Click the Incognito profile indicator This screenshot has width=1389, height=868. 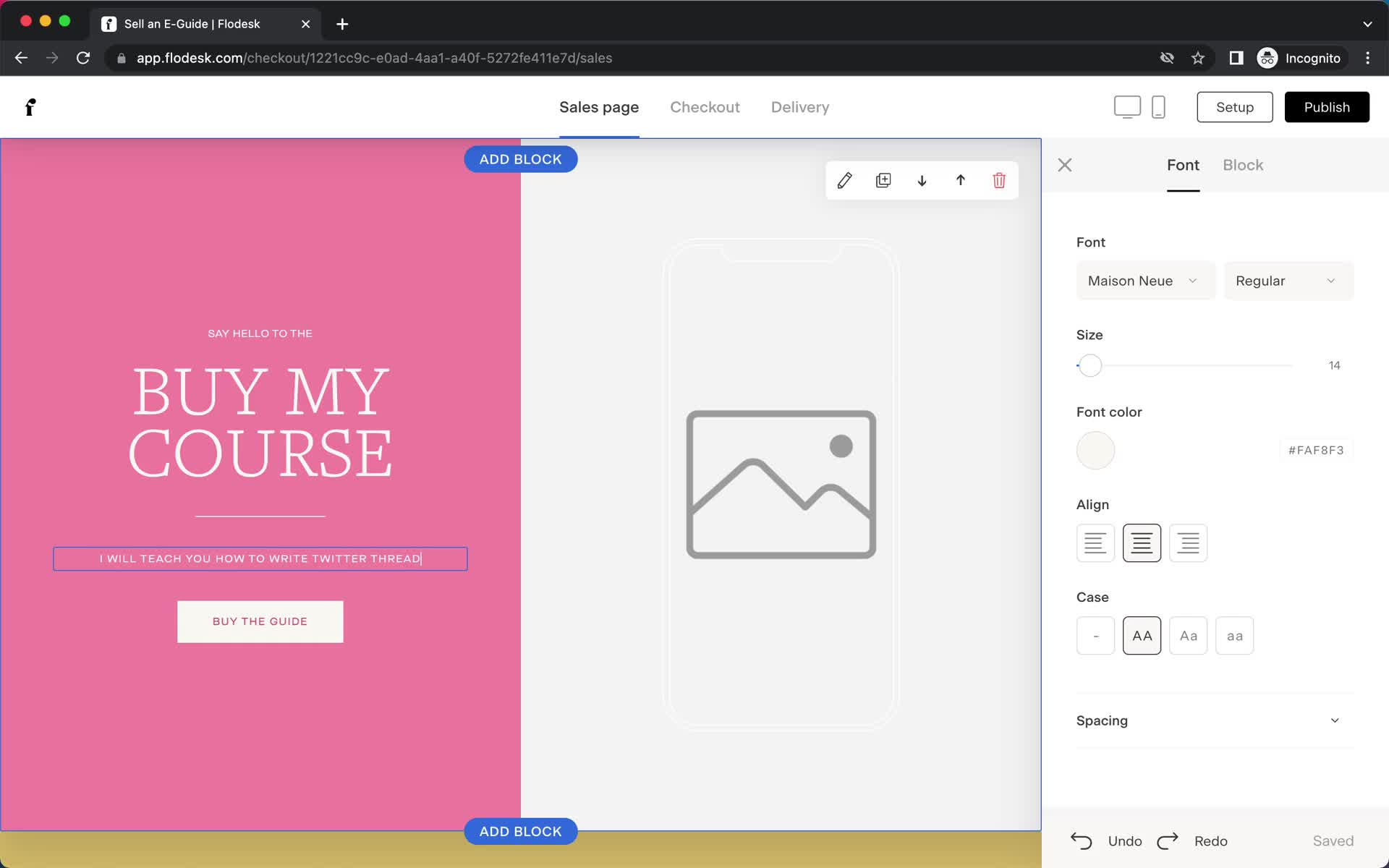pos(1301,58)
